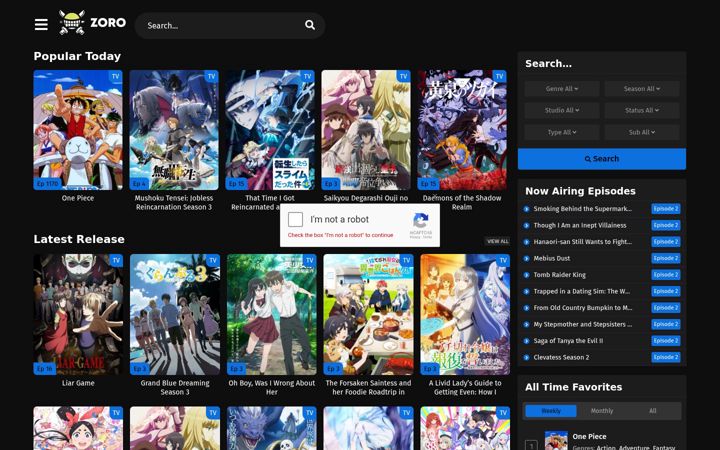The width and height of the screenshot is (720, 450).
Task: Select the Weekly favorites tab
Action: click(551, 411)
